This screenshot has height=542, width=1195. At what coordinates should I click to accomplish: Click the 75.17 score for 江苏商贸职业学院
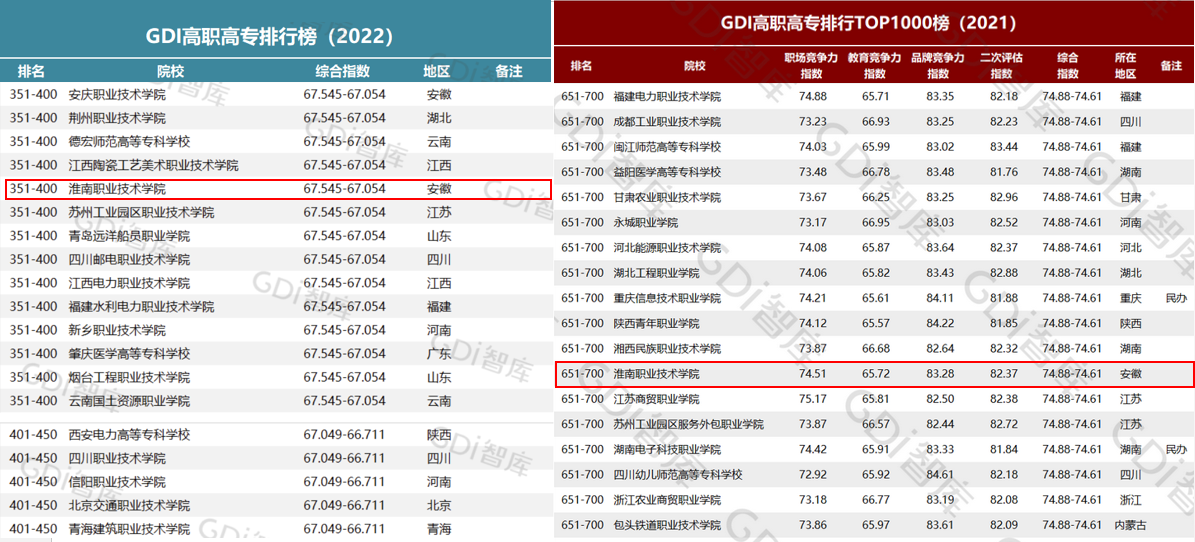click(813, 399)
